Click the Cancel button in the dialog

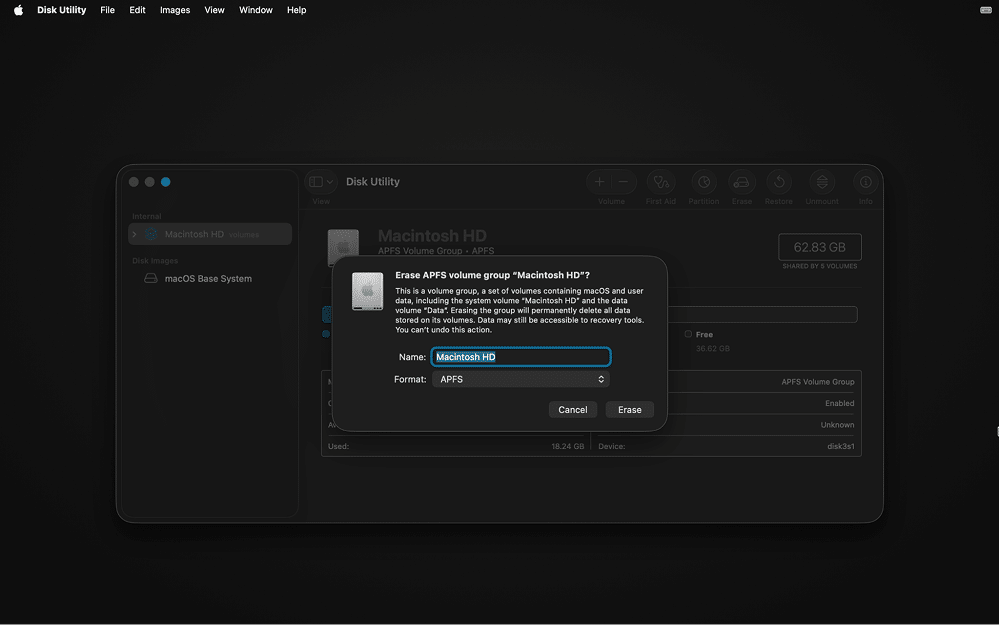tap(572, 409)
